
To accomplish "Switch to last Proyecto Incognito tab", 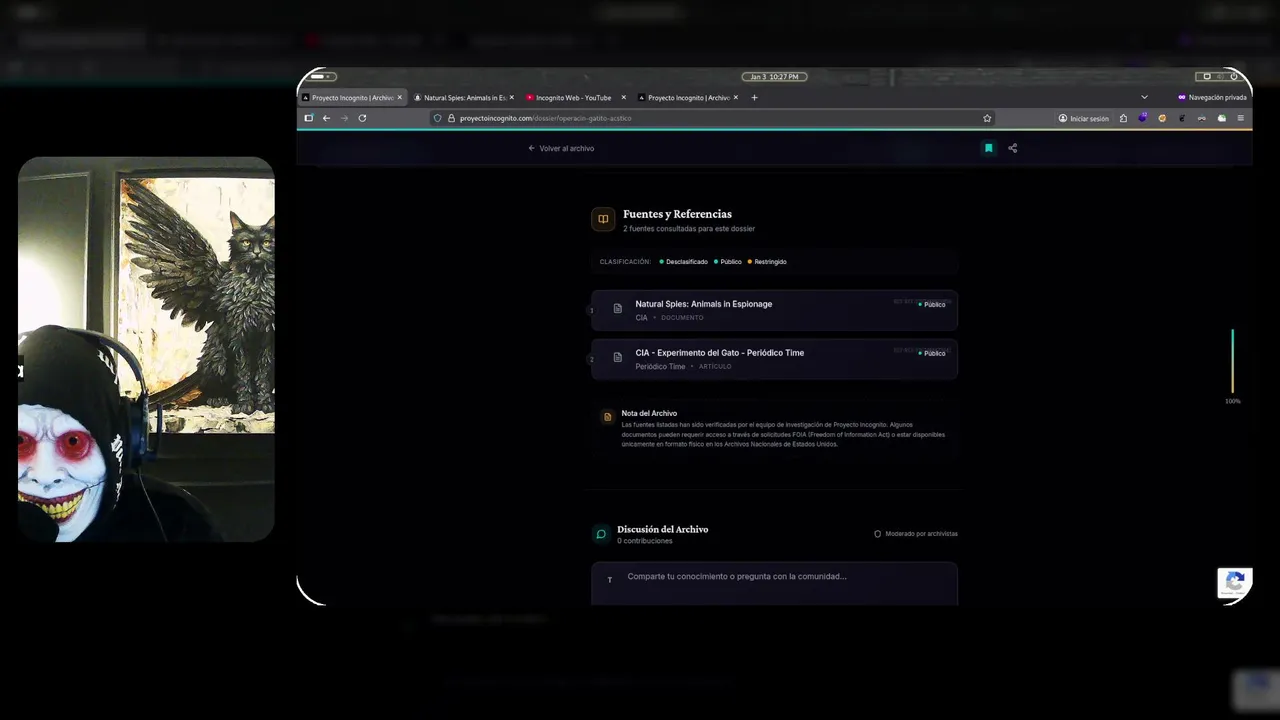I will click(688, 98).
